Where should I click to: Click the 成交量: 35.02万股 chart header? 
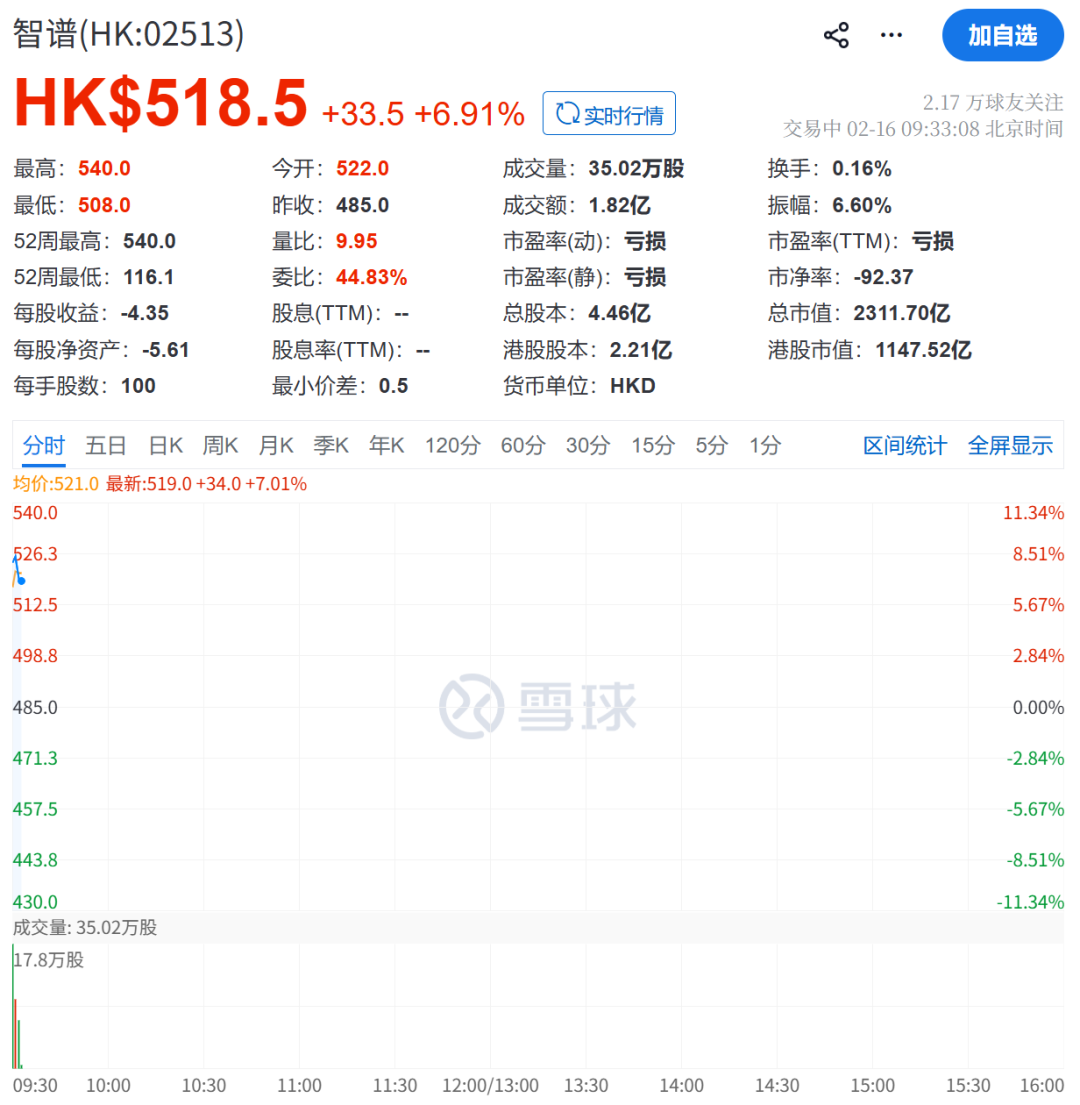85,928
